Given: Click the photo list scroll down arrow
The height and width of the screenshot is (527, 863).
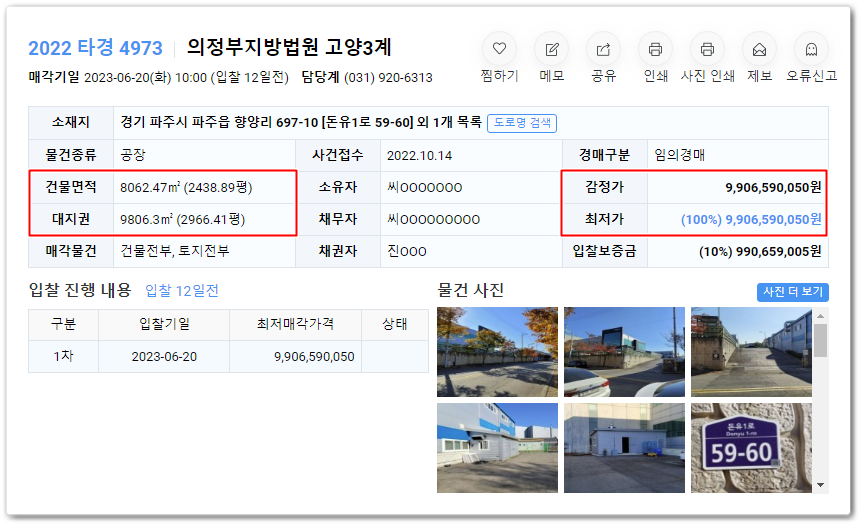Looking at the screenshot, I should [820, 485].
